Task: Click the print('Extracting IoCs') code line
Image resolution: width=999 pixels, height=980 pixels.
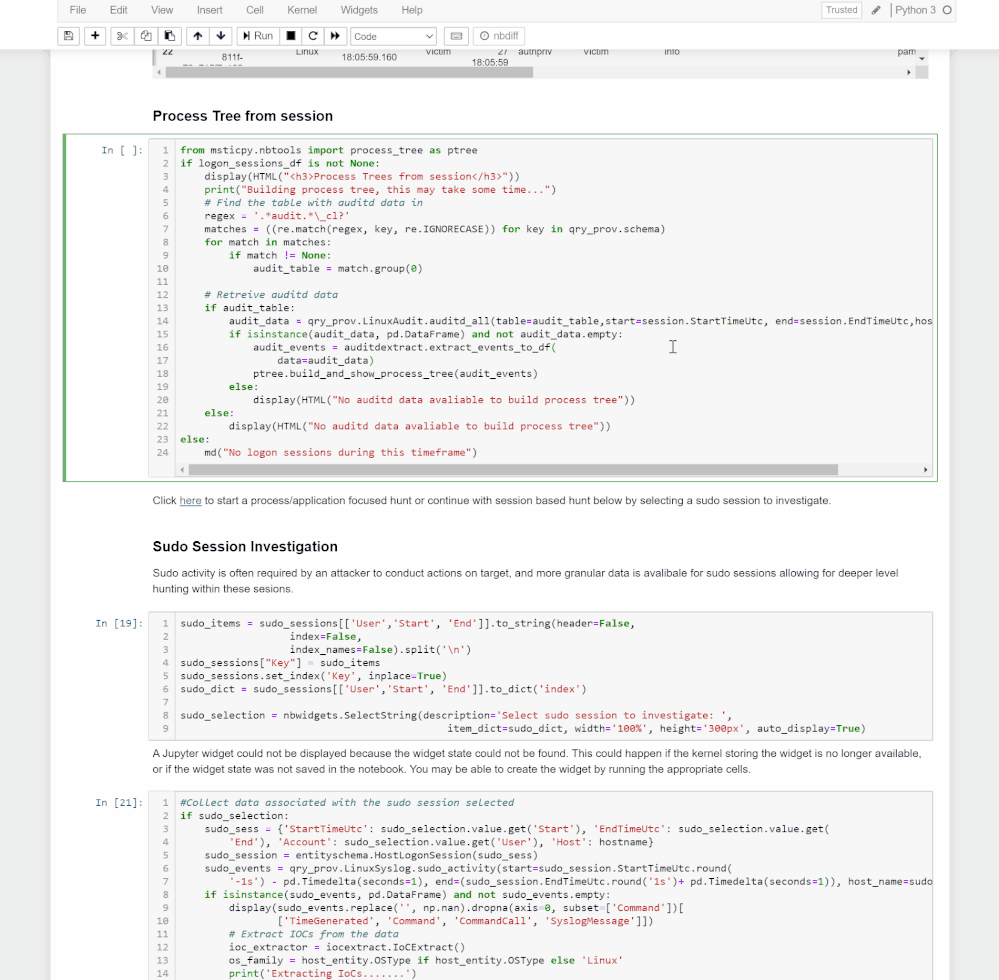Action: (322, 974)
